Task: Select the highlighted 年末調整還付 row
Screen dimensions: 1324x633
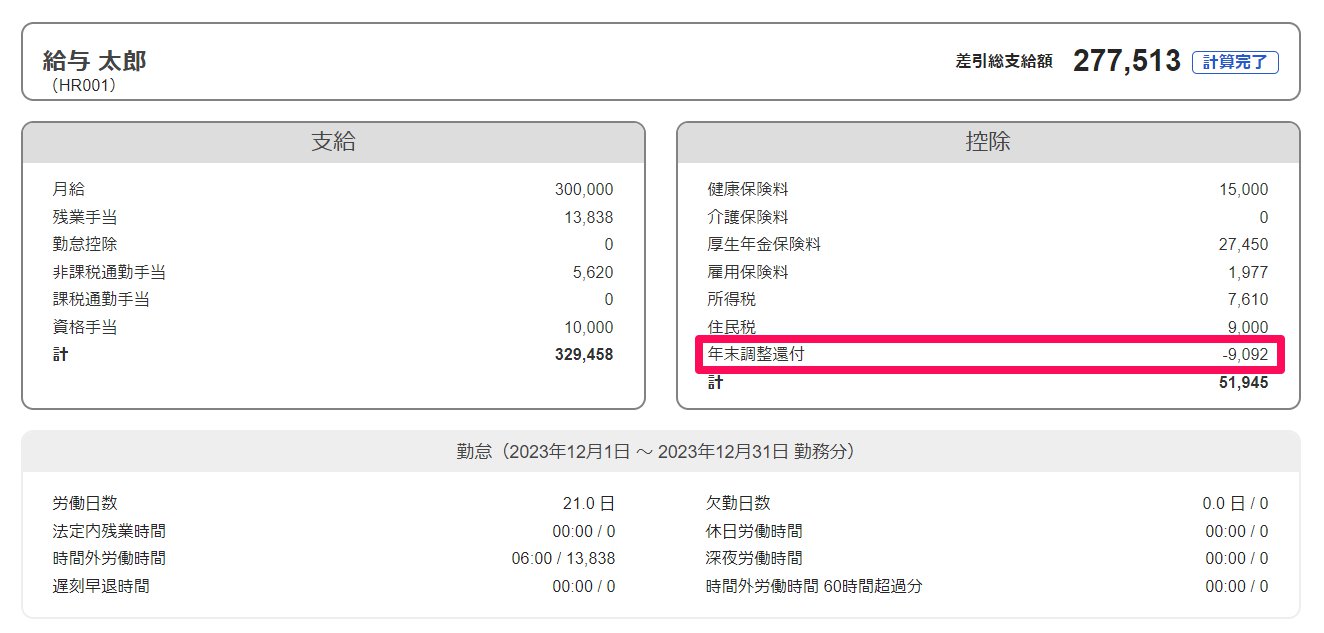Action: [x=988, y=354]
